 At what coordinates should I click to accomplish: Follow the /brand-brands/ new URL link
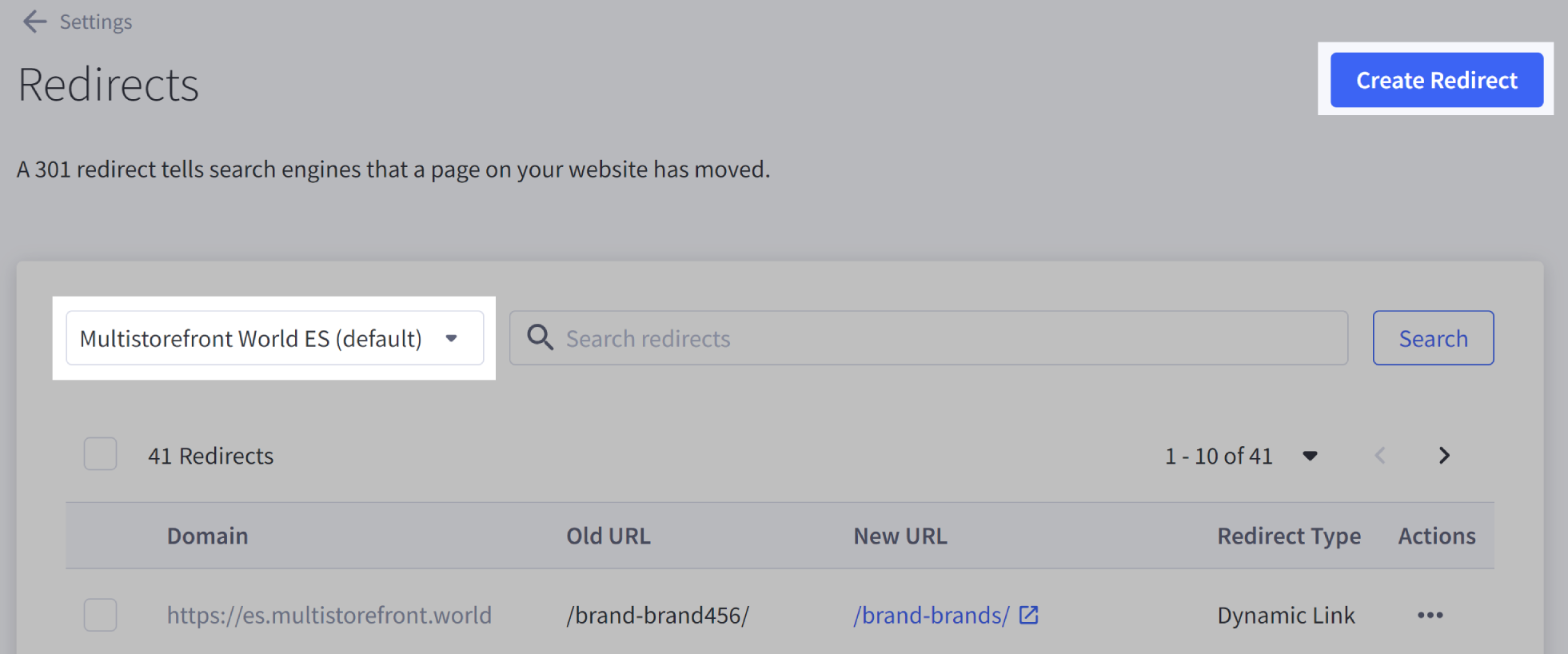930,615
